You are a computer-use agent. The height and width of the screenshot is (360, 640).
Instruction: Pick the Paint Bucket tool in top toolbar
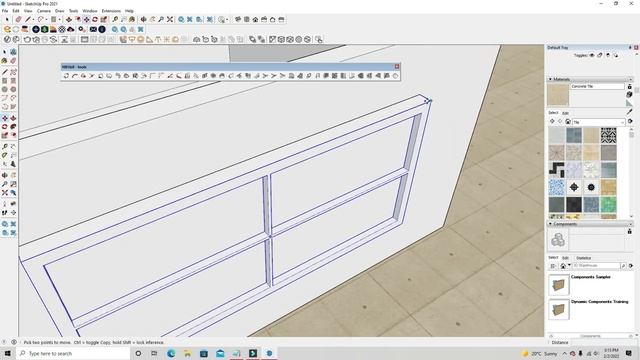[132, 19]
